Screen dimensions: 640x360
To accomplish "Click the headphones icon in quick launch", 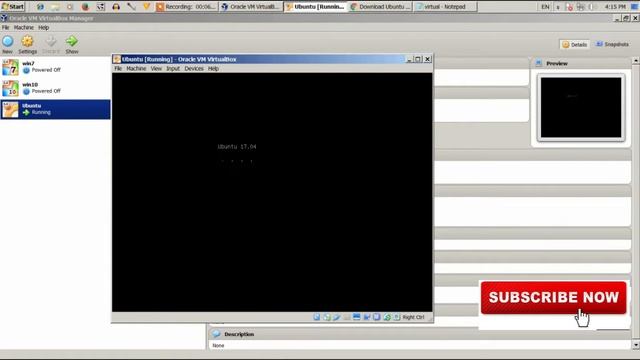I will coord(116,7).
